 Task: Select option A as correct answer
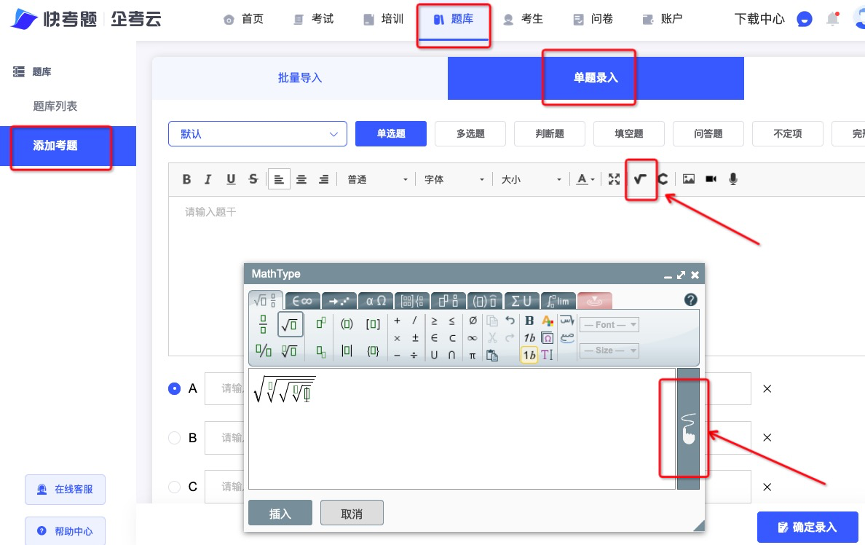[174, 389]
